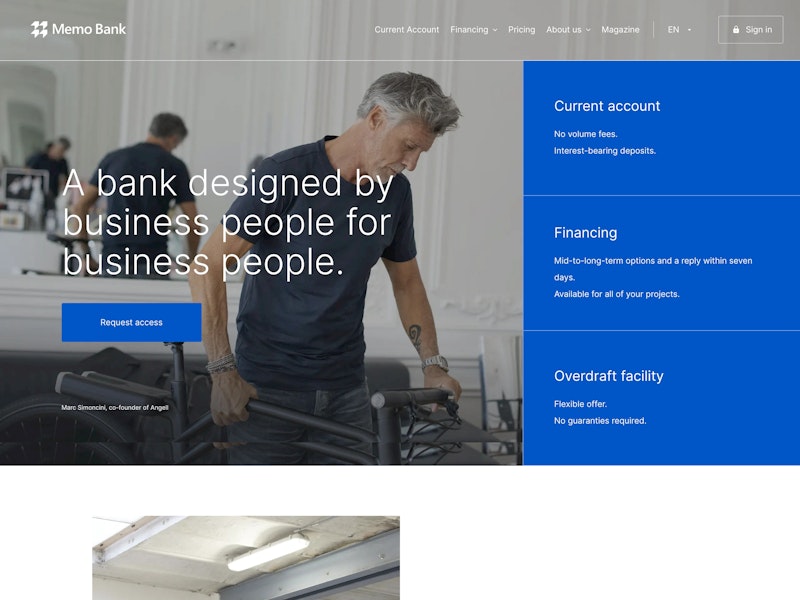Open the Current Account nav item
This screenshot has width=800, height=600.
[407, 30]
